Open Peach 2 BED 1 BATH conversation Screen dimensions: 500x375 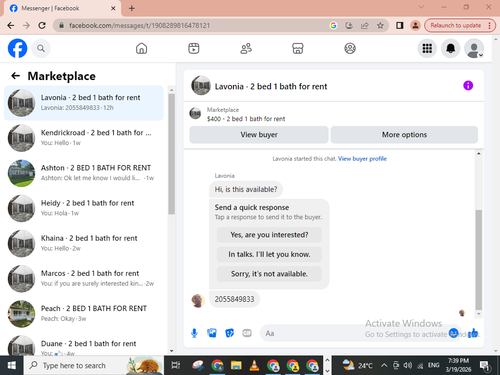point(84,314)
